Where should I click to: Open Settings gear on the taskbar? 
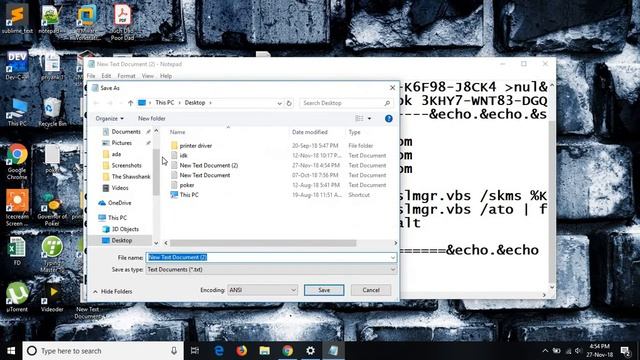pos(310,351)
